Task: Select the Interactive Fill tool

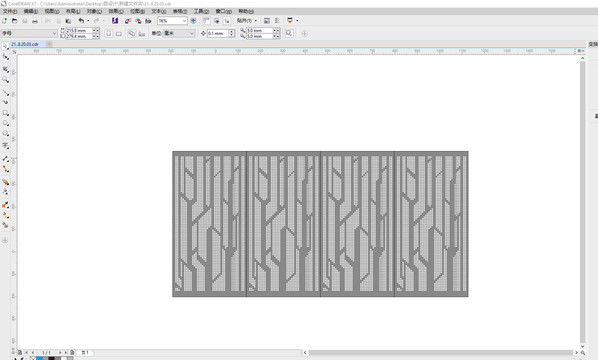Action: 5,215
